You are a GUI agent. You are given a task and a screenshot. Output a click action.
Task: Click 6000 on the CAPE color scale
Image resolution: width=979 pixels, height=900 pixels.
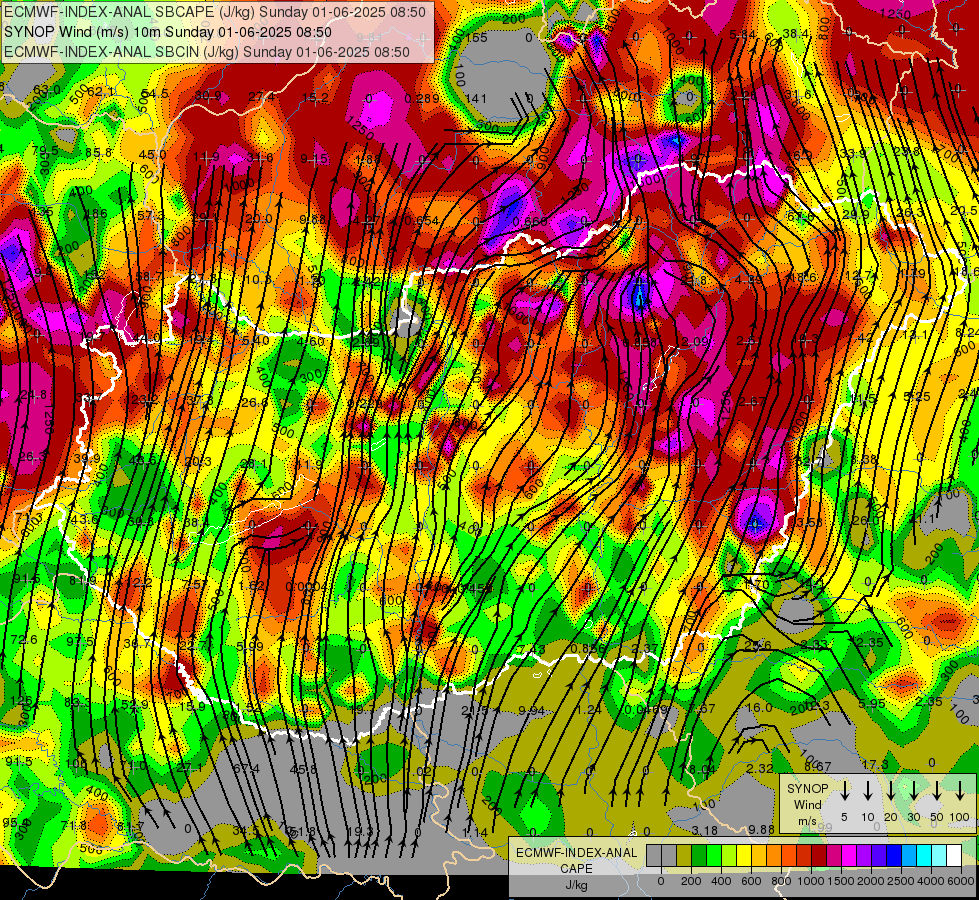[x=961, y=881]
